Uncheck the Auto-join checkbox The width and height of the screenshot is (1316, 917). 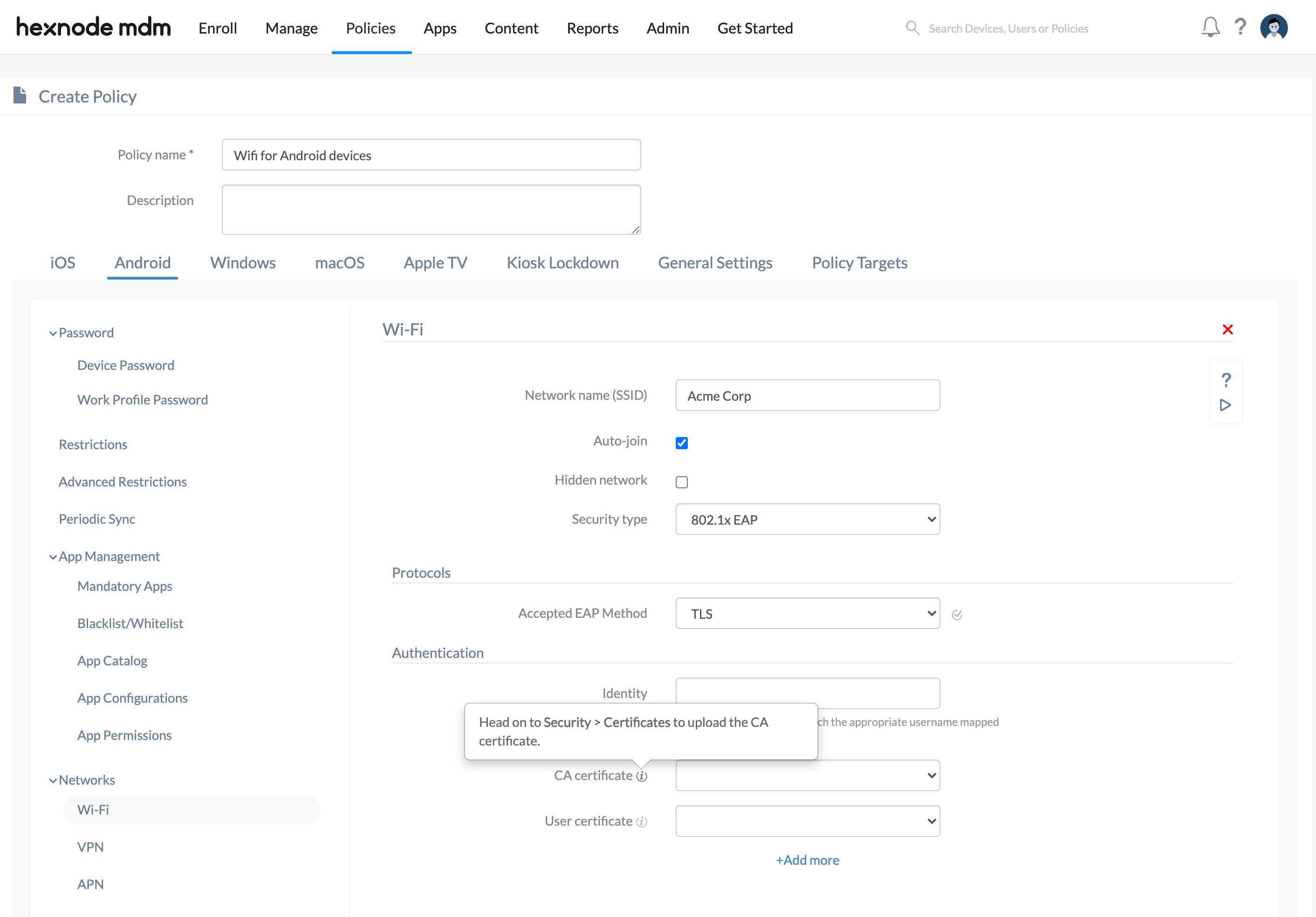[x=681, y=443]
